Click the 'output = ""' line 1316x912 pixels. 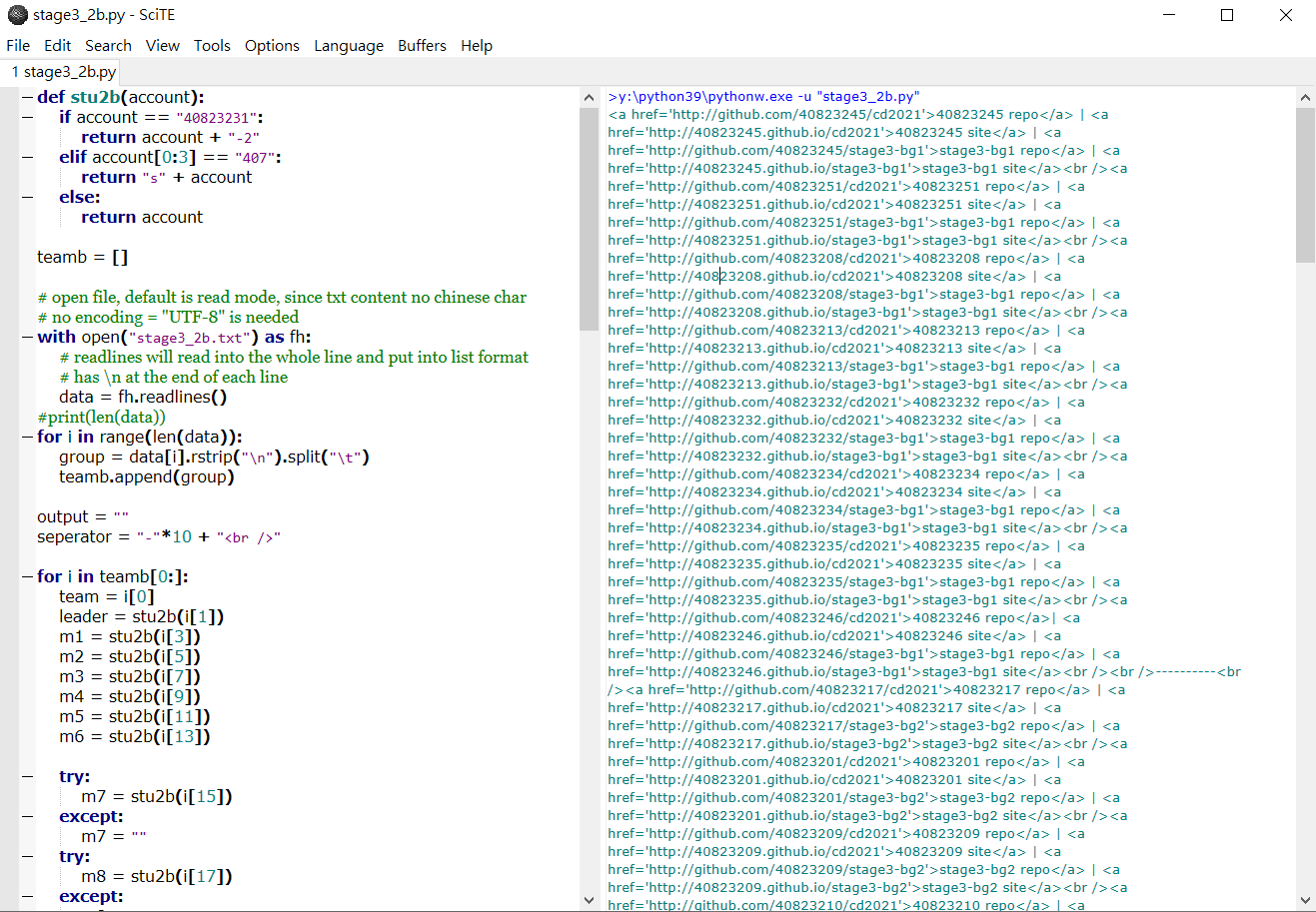[x=83, y=516]
